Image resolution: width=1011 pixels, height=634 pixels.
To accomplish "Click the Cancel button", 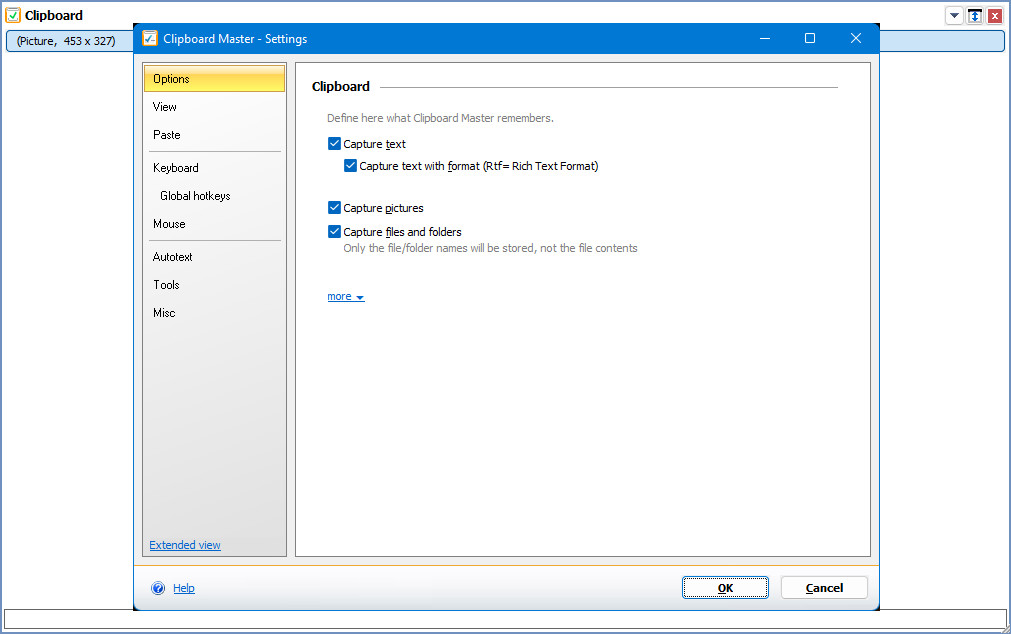I will tap(824, 588).
